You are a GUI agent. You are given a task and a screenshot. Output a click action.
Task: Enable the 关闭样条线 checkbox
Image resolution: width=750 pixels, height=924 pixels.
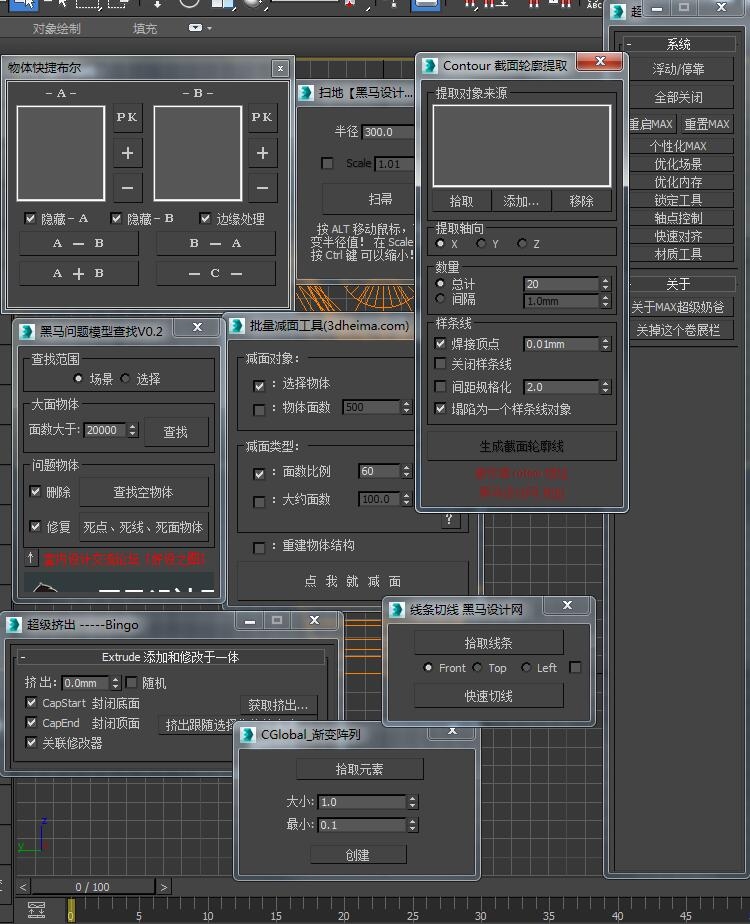pos(441,365)
